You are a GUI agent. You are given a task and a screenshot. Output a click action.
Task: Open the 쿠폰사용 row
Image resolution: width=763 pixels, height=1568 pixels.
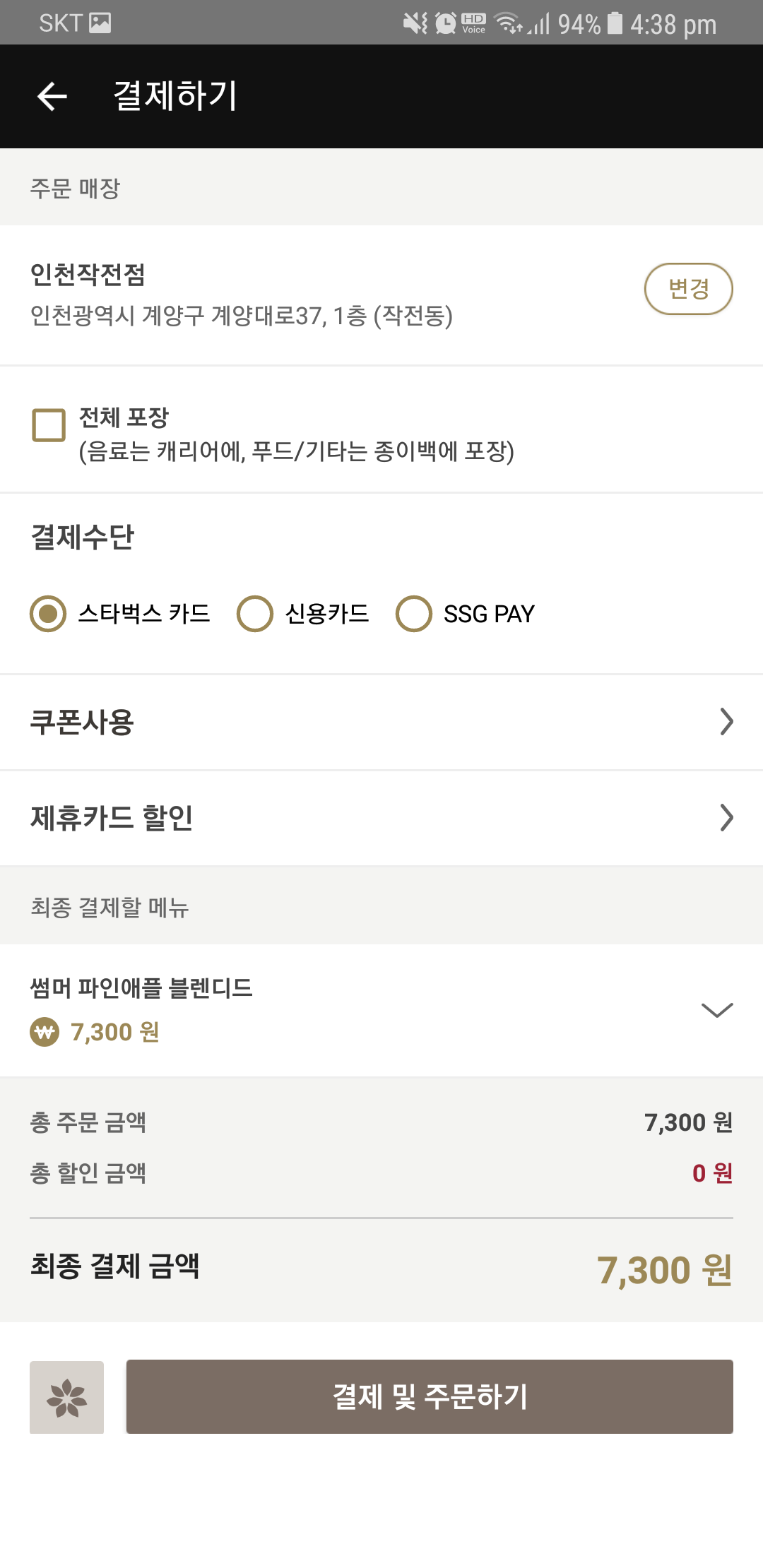[x=353, y=722]
